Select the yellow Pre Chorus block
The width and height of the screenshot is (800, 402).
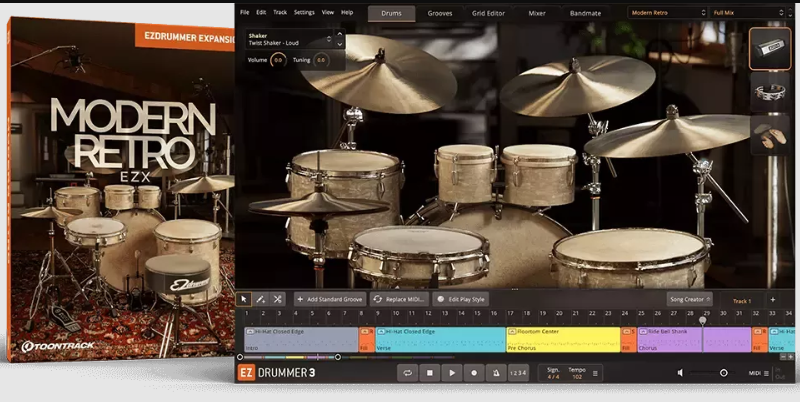(563, 340)
